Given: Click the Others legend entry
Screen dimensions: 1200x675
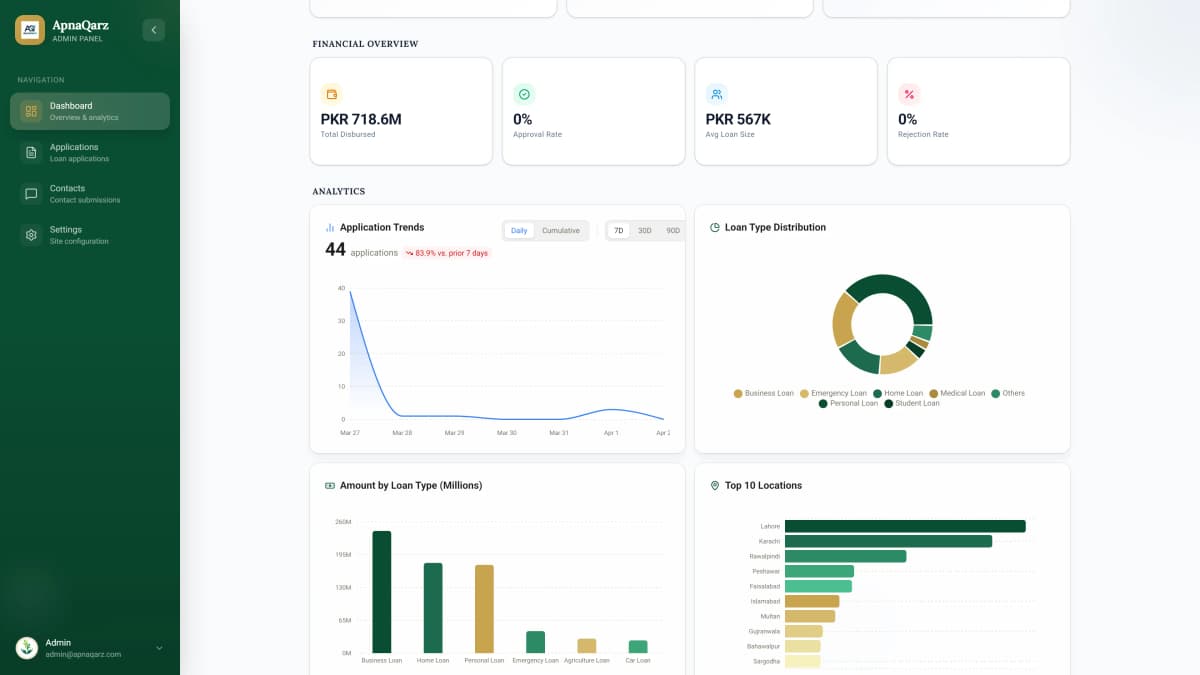Looking at the screenshot, I should click(1008, 393).
